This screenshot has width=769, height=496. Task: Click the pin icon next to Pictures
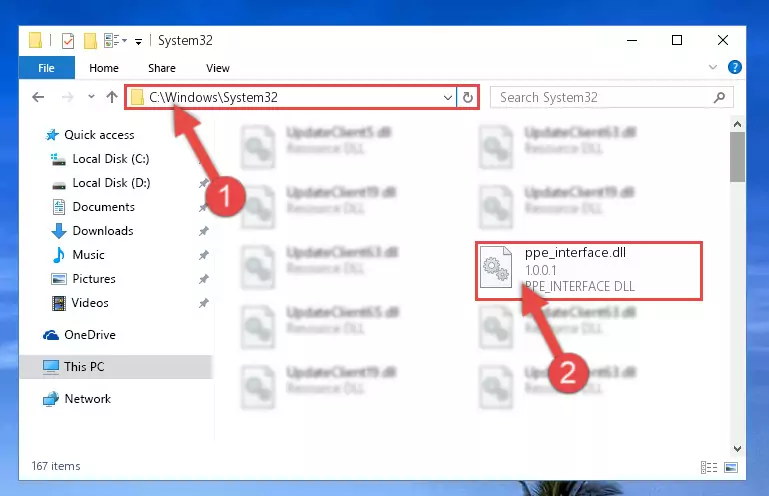pos(204,279)
